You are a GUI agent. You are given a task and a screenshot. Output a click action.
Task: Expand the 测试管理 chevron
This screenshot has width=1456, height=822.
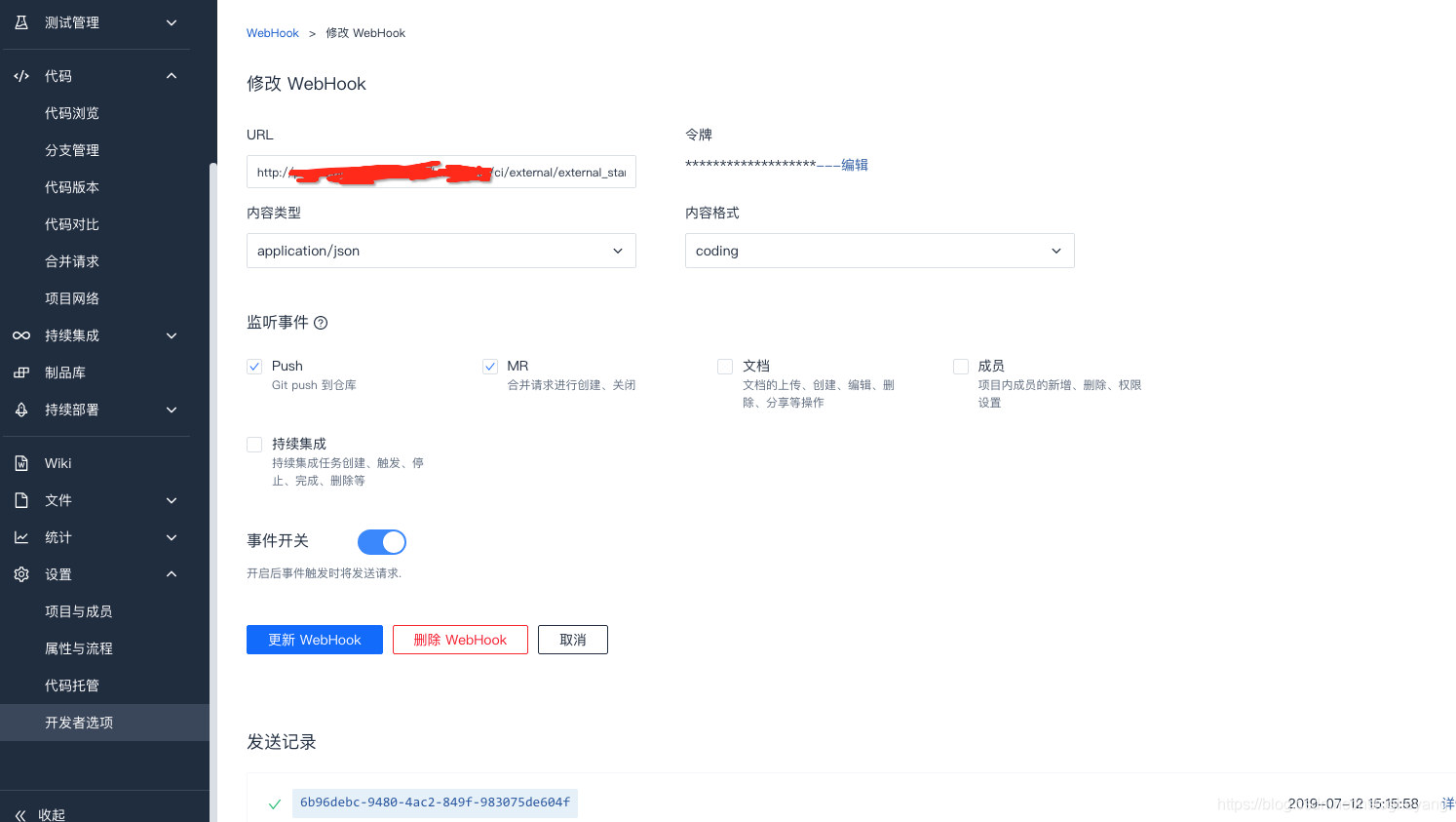[172, 22]
